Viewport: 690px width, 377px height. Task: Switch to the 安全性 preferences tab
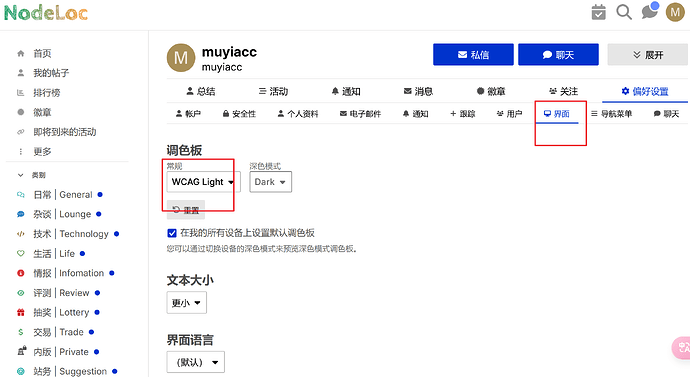[239, 114]
